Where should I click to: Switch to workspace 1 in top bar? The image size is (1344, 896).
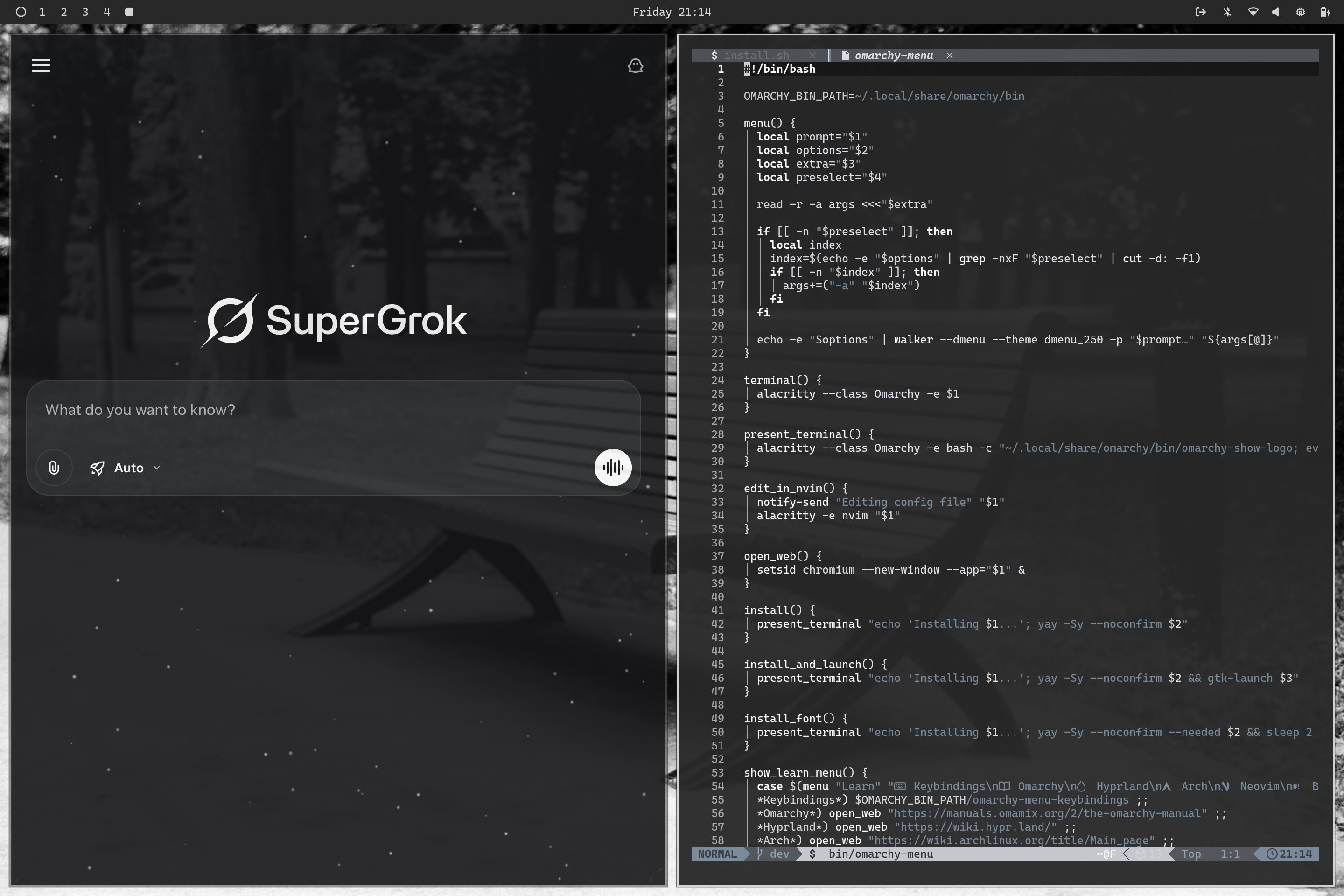click(42, 12)
